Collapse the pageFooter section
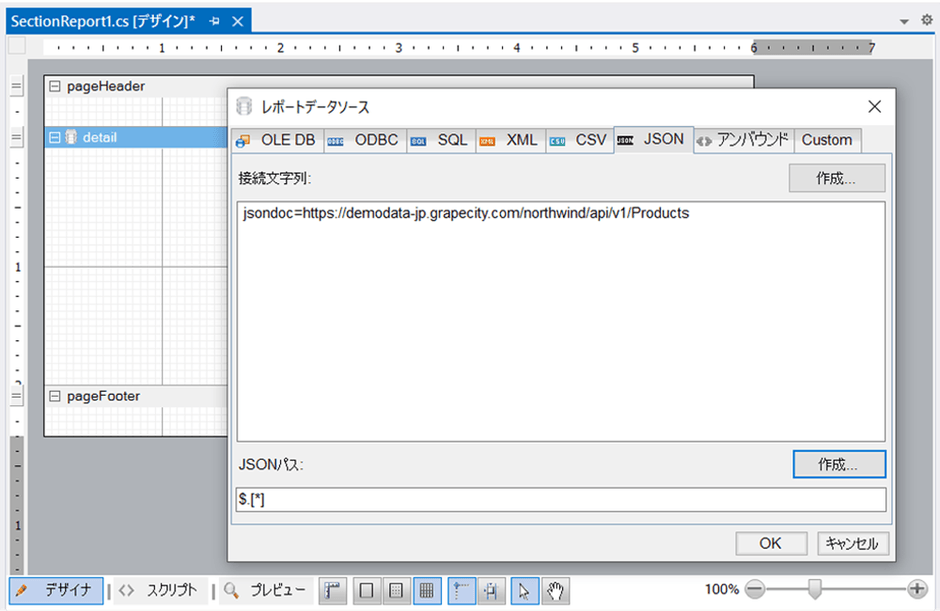This screenshot has width=940, height=611. pyautogui.click(x=55, y=396)
